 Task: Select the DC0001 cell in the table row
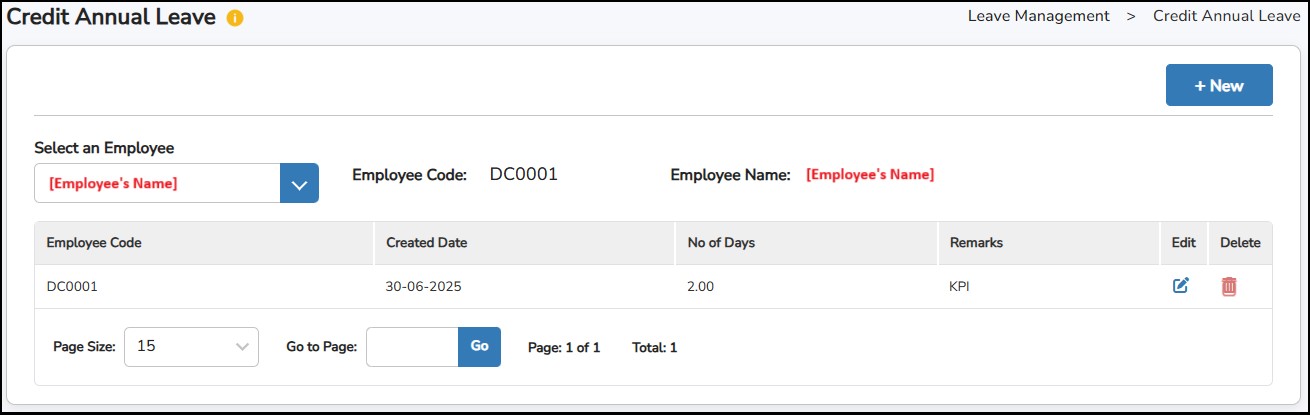(x=72, y=287)
